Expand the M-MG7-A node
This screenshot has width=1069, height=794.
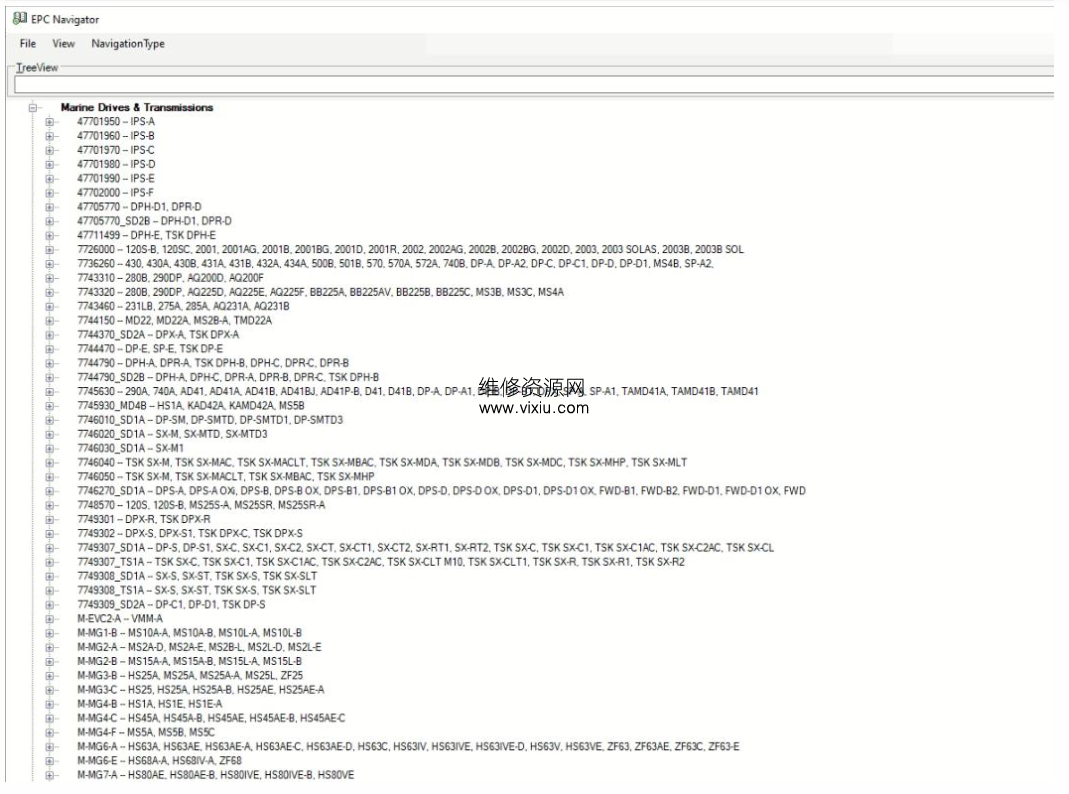49,775
